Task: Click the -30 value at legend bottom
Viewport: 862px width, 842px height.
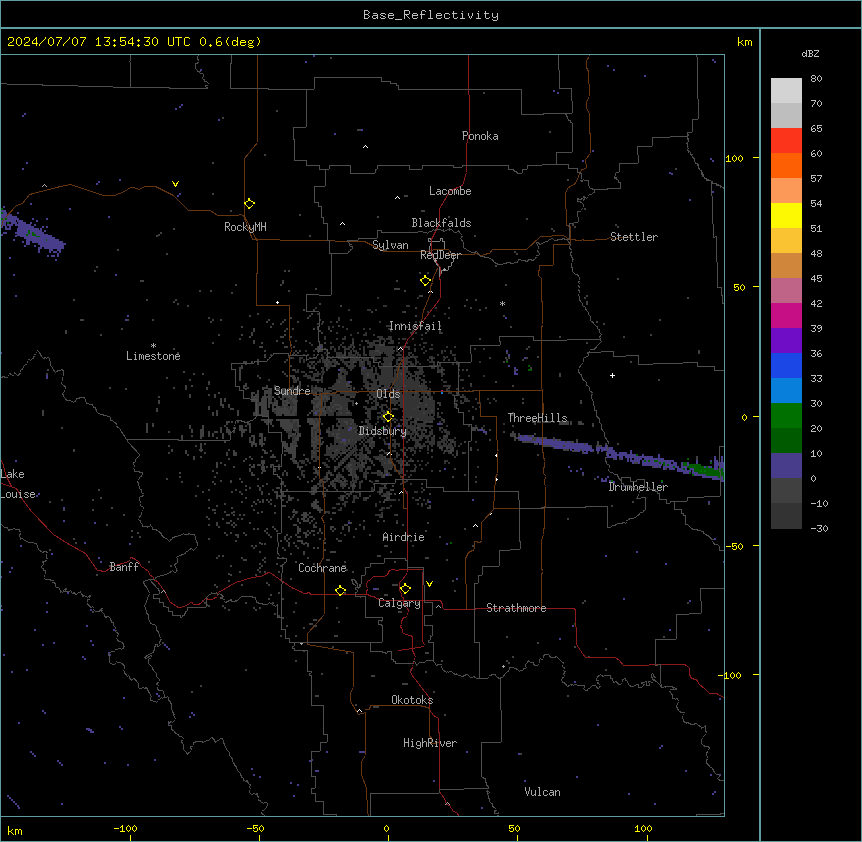Action: (819, 528)
